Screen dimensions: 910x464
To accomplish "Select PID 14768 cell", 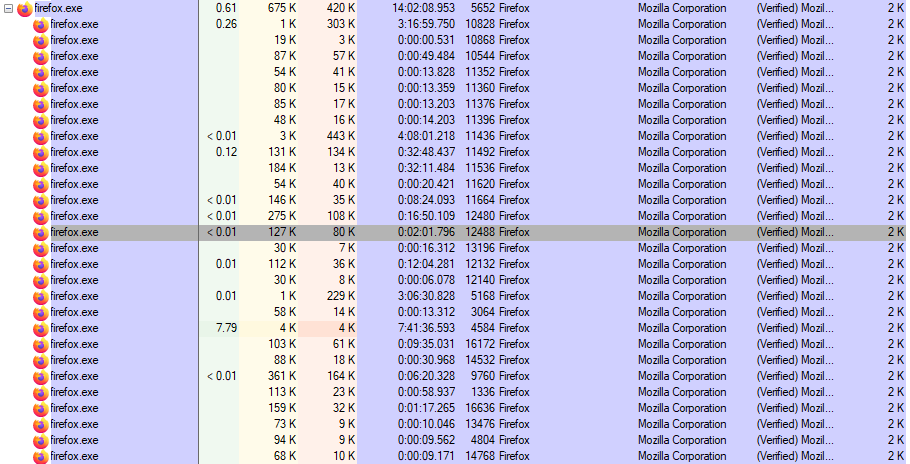I will click(480, 456).
